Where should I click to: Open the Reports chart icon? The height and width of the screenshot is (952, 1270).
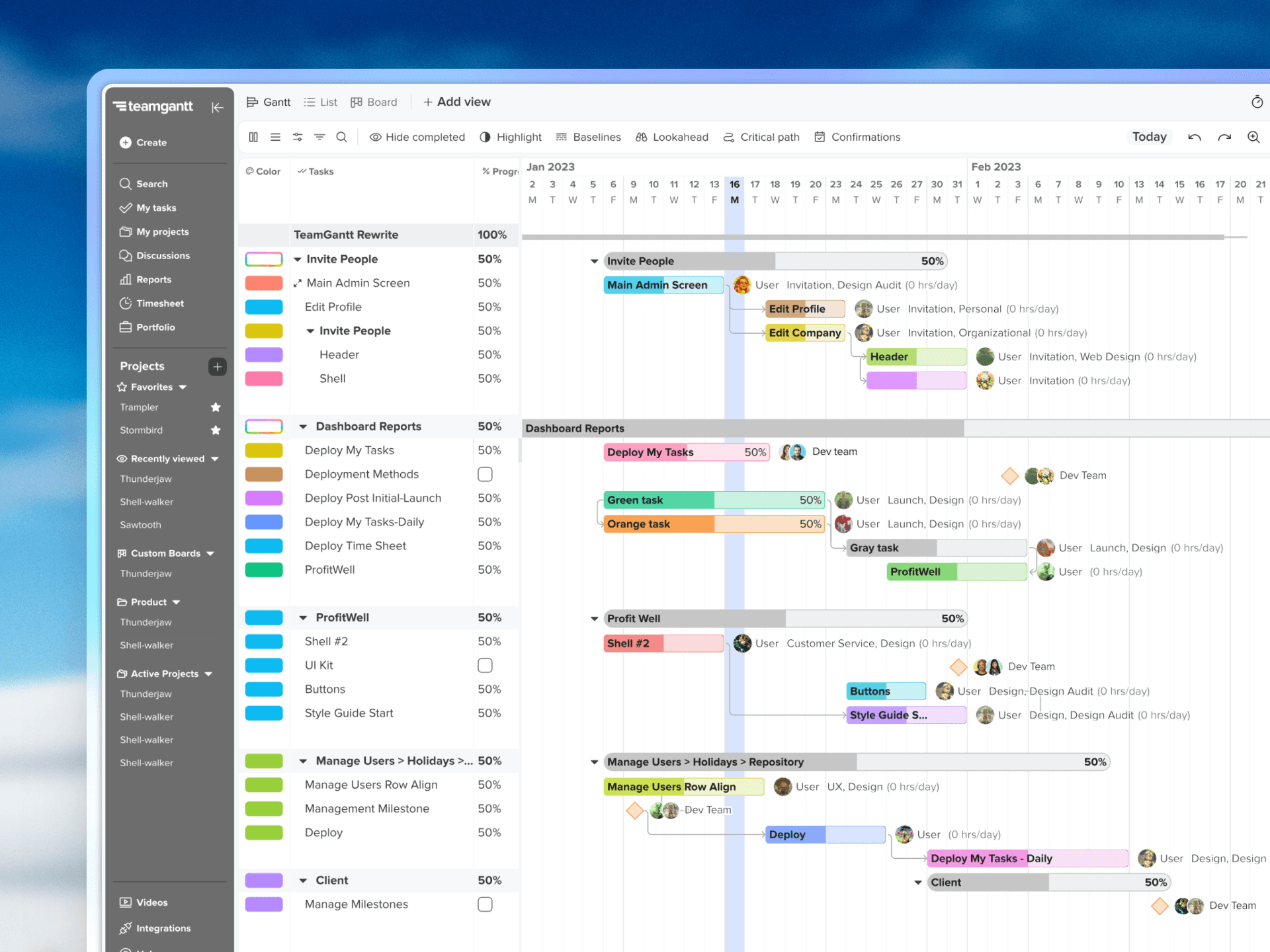(x=126, y=280)
